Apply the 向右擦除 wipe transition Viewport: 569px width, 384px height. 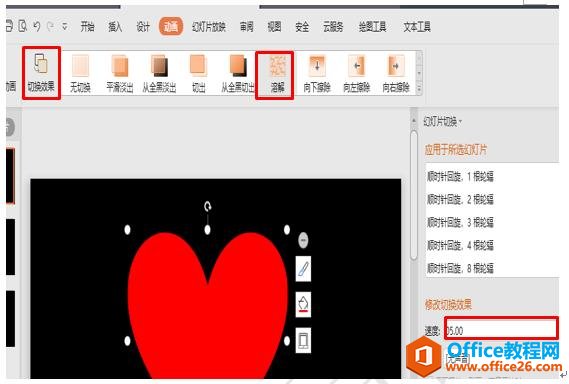tap(396, 73)
